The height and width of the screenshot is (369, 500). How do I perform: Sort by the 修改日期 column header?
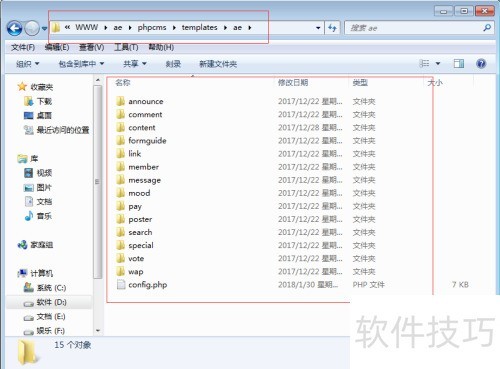click(293, 83)
